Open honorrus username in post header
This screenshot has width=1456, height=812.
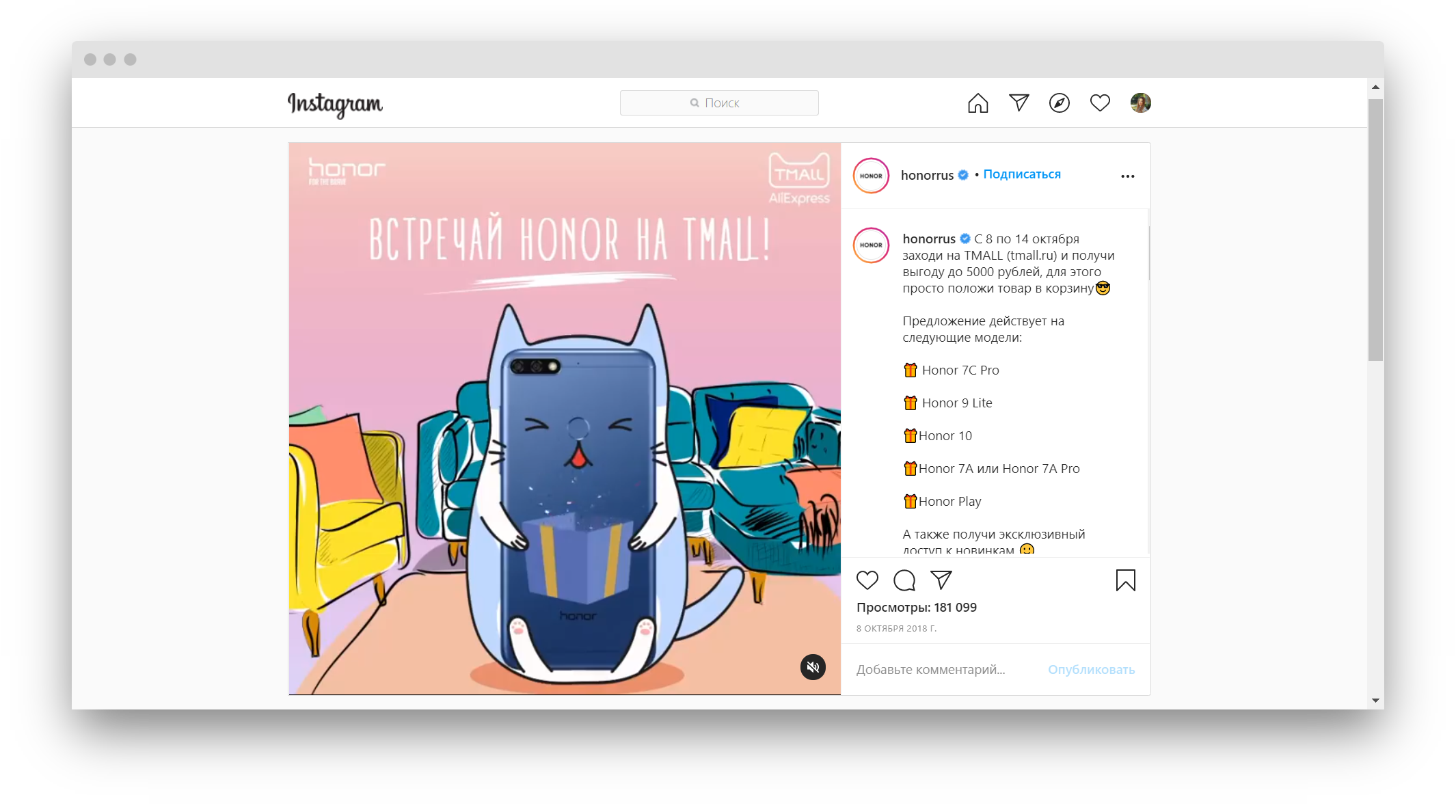pyautogui.click(x=927, y=175)
